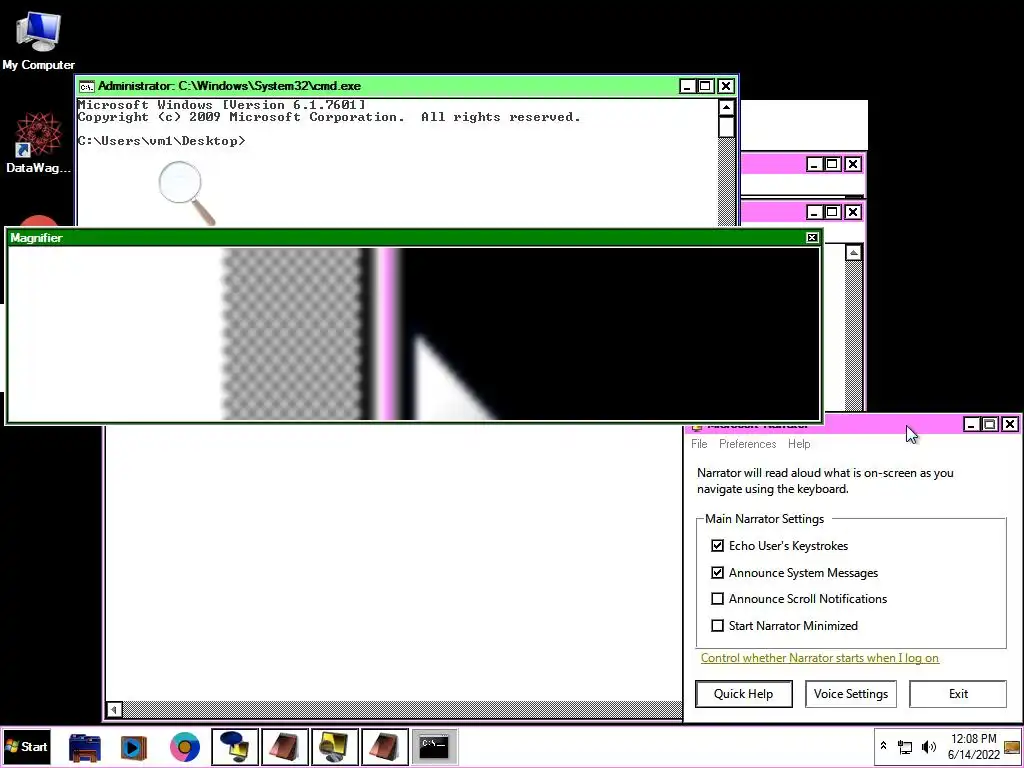Click scroll-up arrow in background window behind Magnifier
This screenshot has width=1024, height=768.
tap(854, 253)
